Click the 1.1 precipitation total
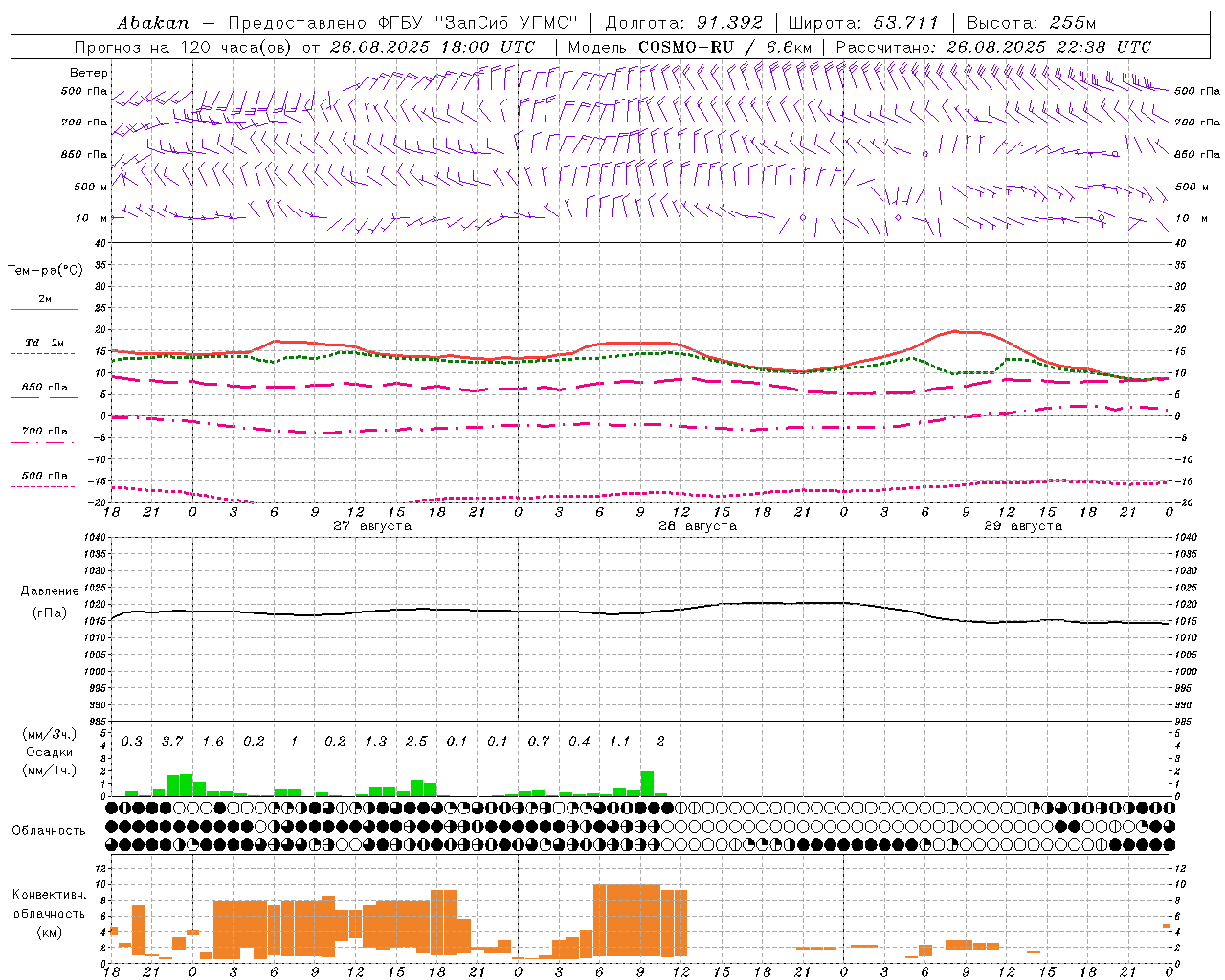Screen dimensions: 1225x980 tap(620, 742)
